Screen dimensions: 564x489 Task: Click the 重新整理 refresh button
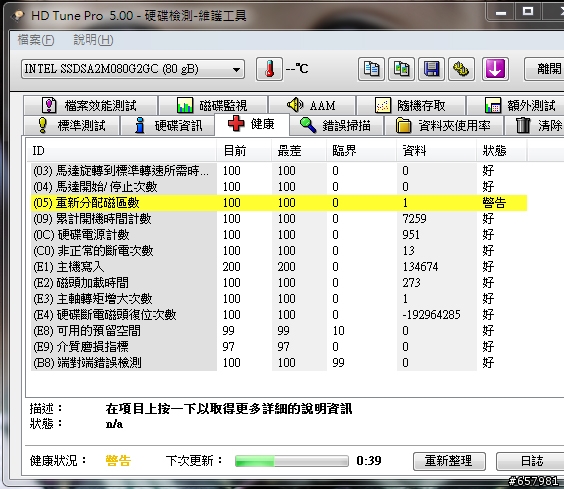[x=449, y=461]
